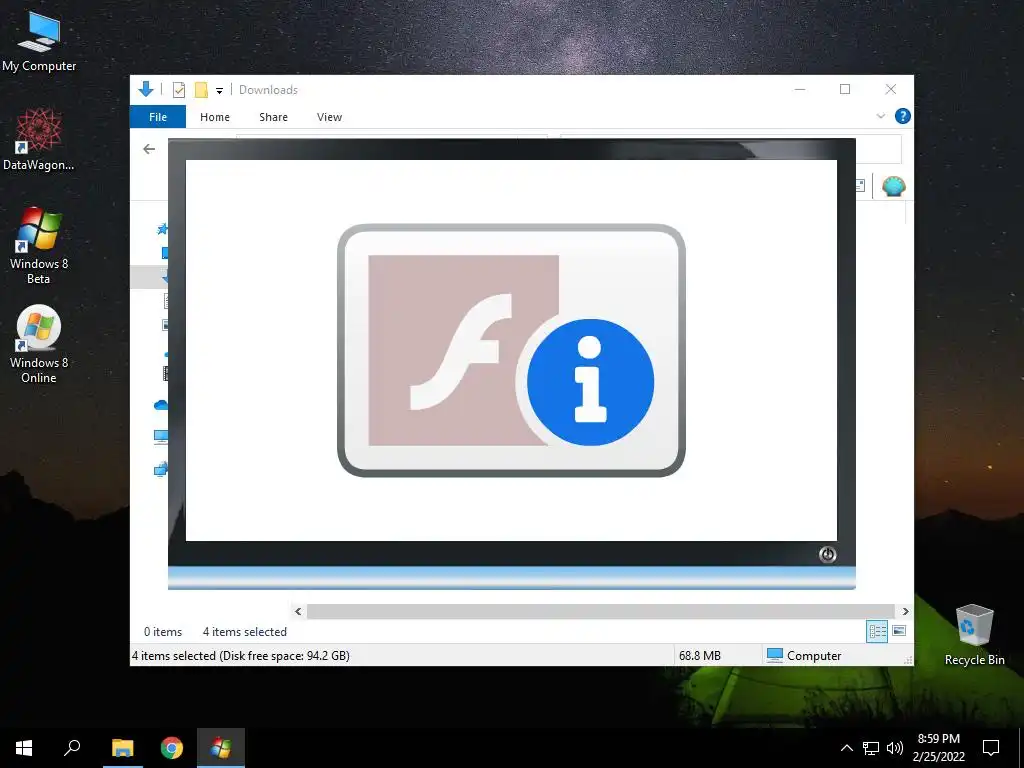Click the horizontal scrollbar track in Explorer
The image size is (1024, 768).
coord(600,611)
